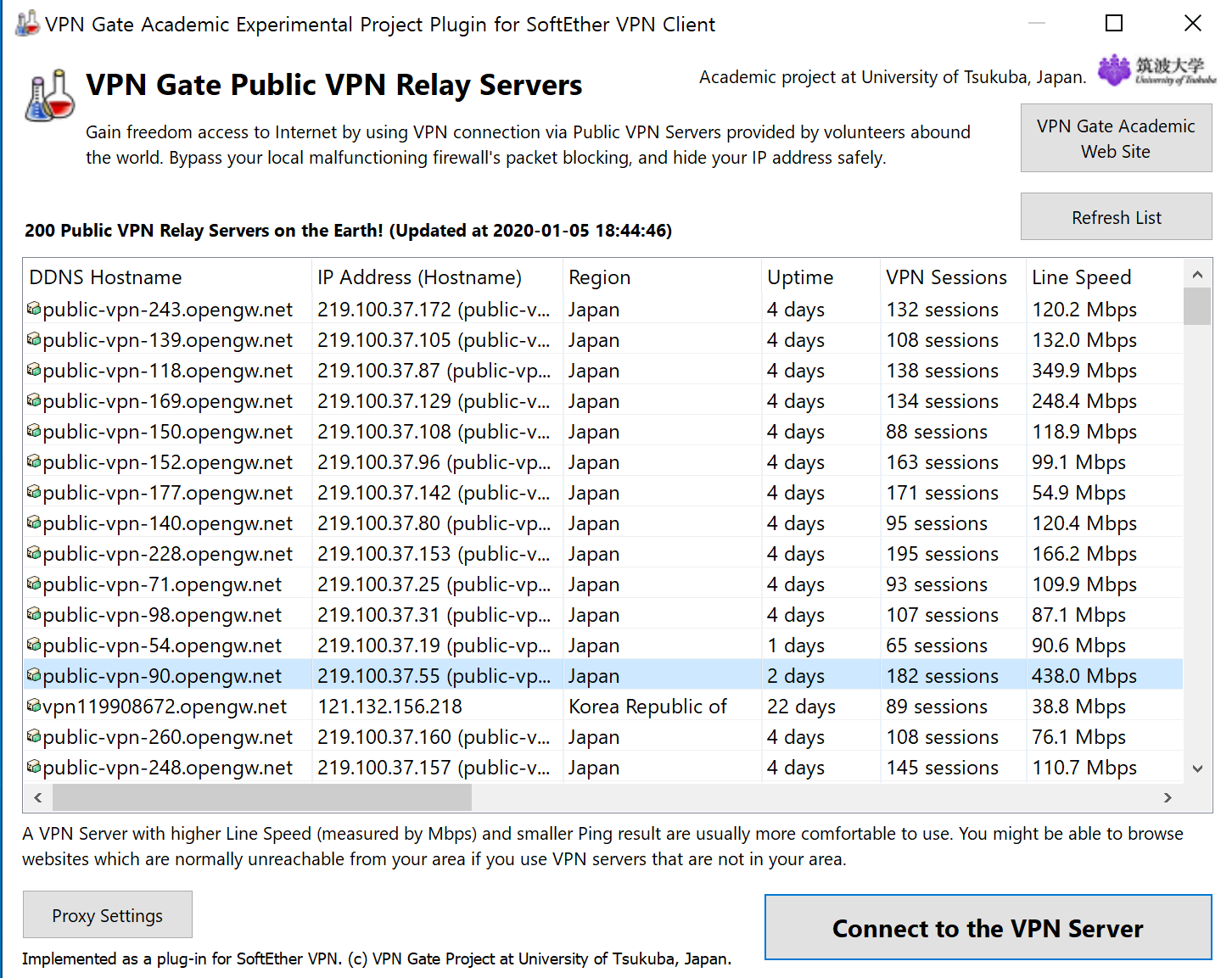
Task: Click line speed 54.9 Mbps
Action: [1078, 493]
